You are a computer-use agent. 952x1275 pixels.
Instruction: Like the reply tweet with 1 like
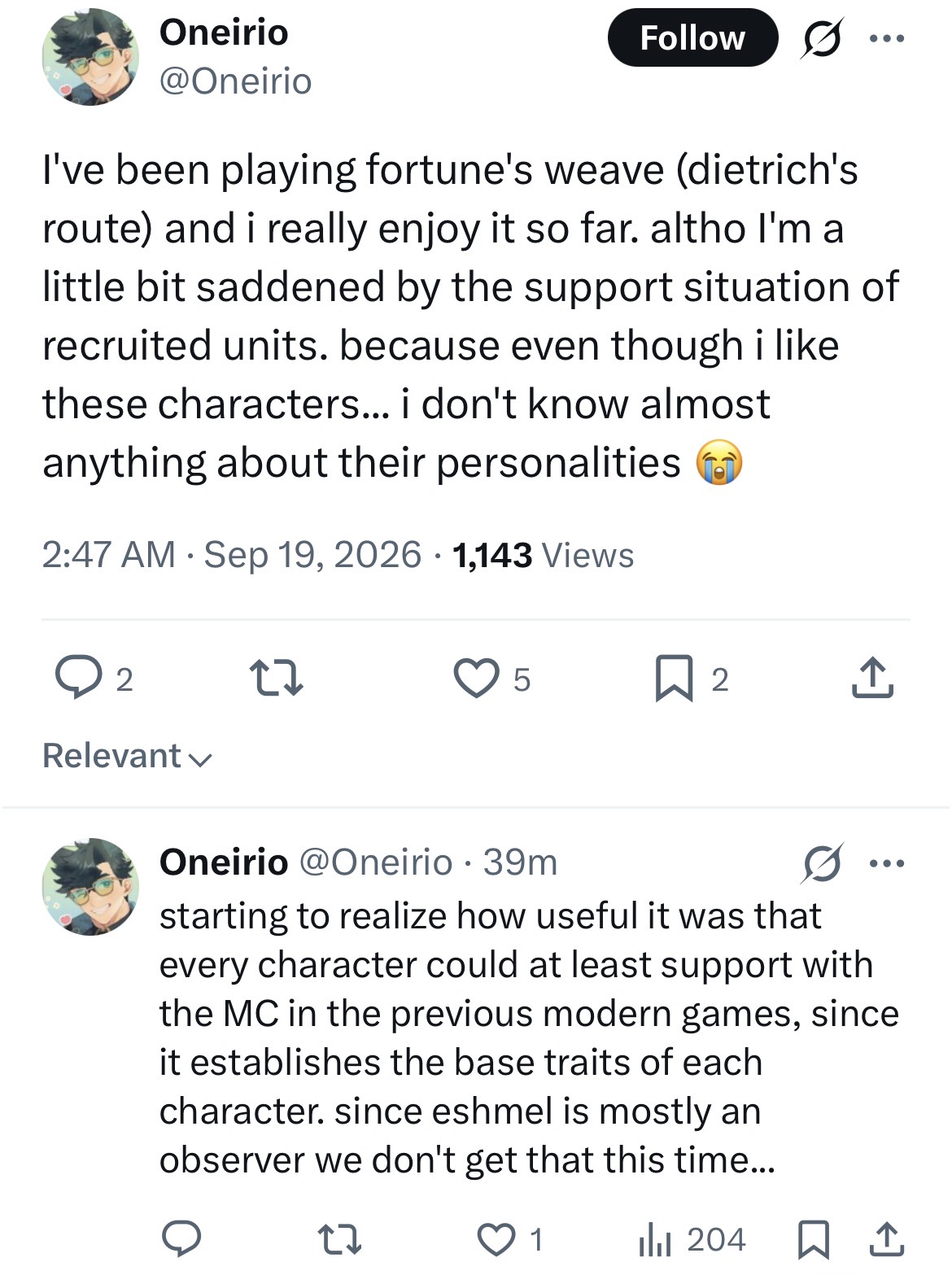pyautogui.click(x=509, y=1239)
